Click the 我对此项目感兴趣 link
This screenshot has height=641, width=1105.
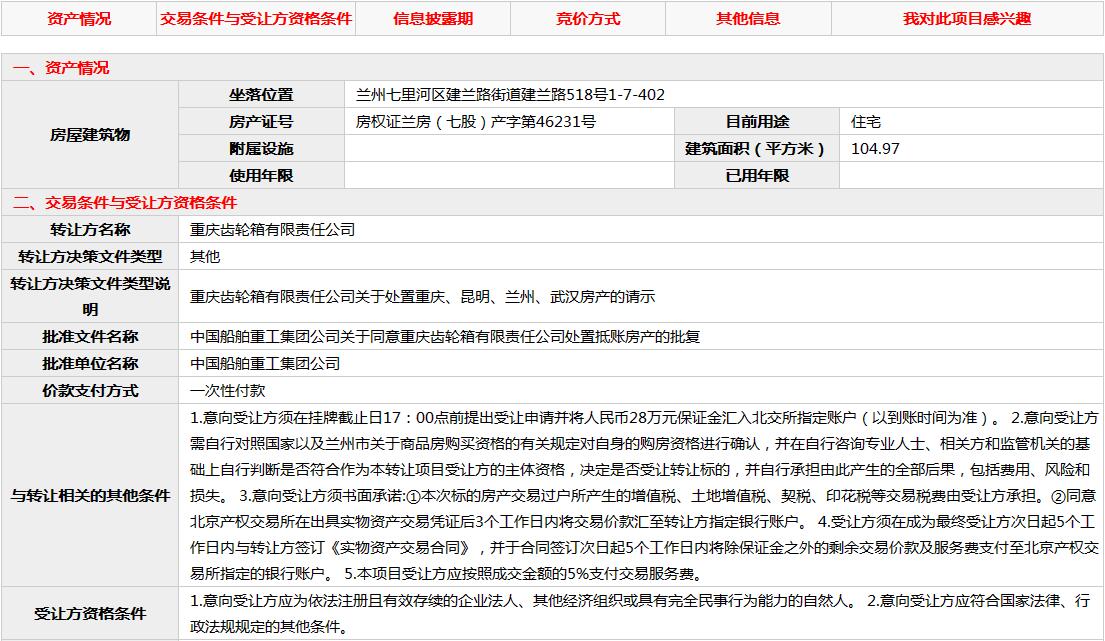tap(966, 19)
